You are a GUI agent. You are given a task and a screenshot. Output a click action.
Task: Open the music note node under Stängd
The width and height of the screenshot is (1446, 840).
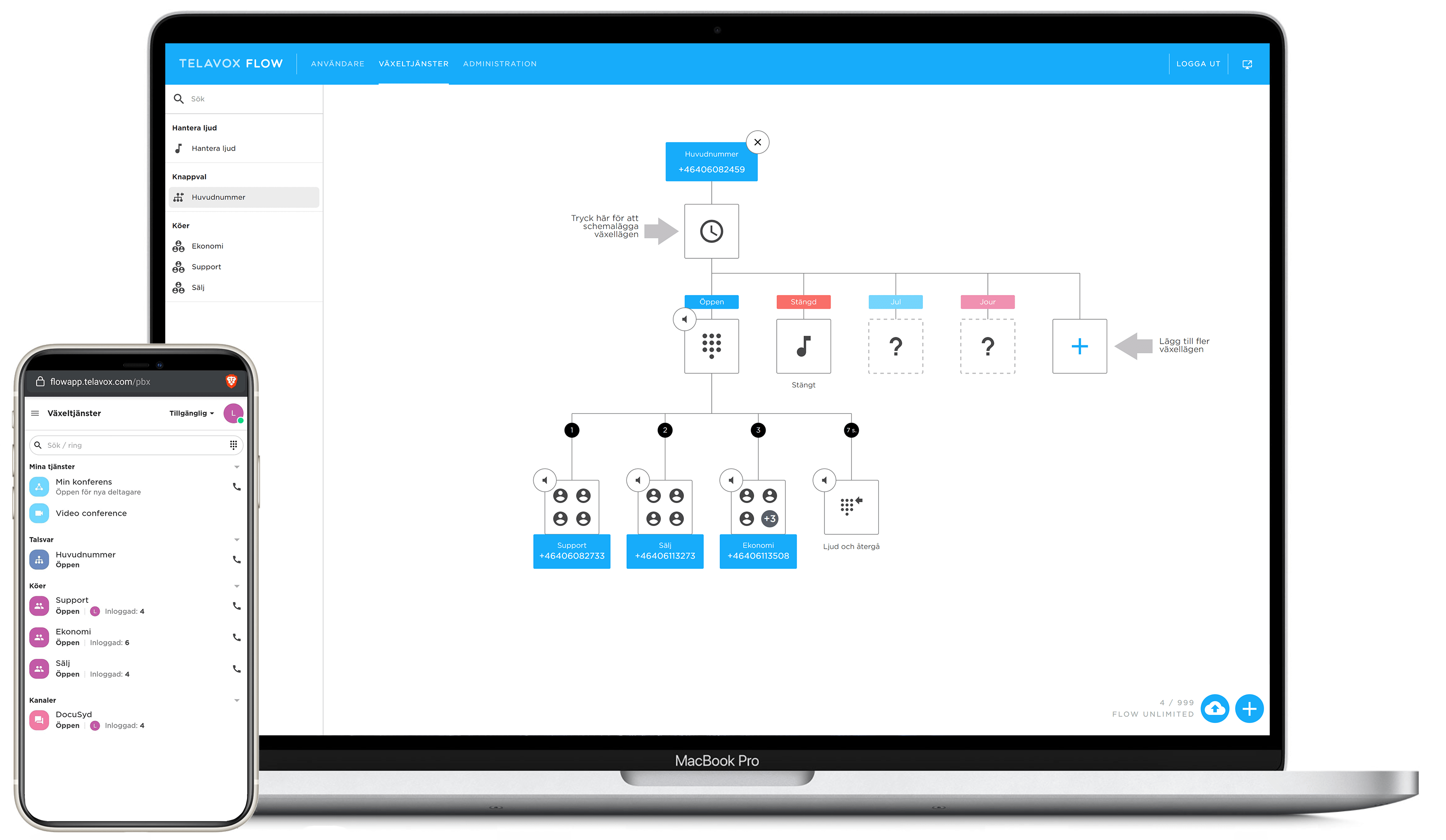pos(803,346)
